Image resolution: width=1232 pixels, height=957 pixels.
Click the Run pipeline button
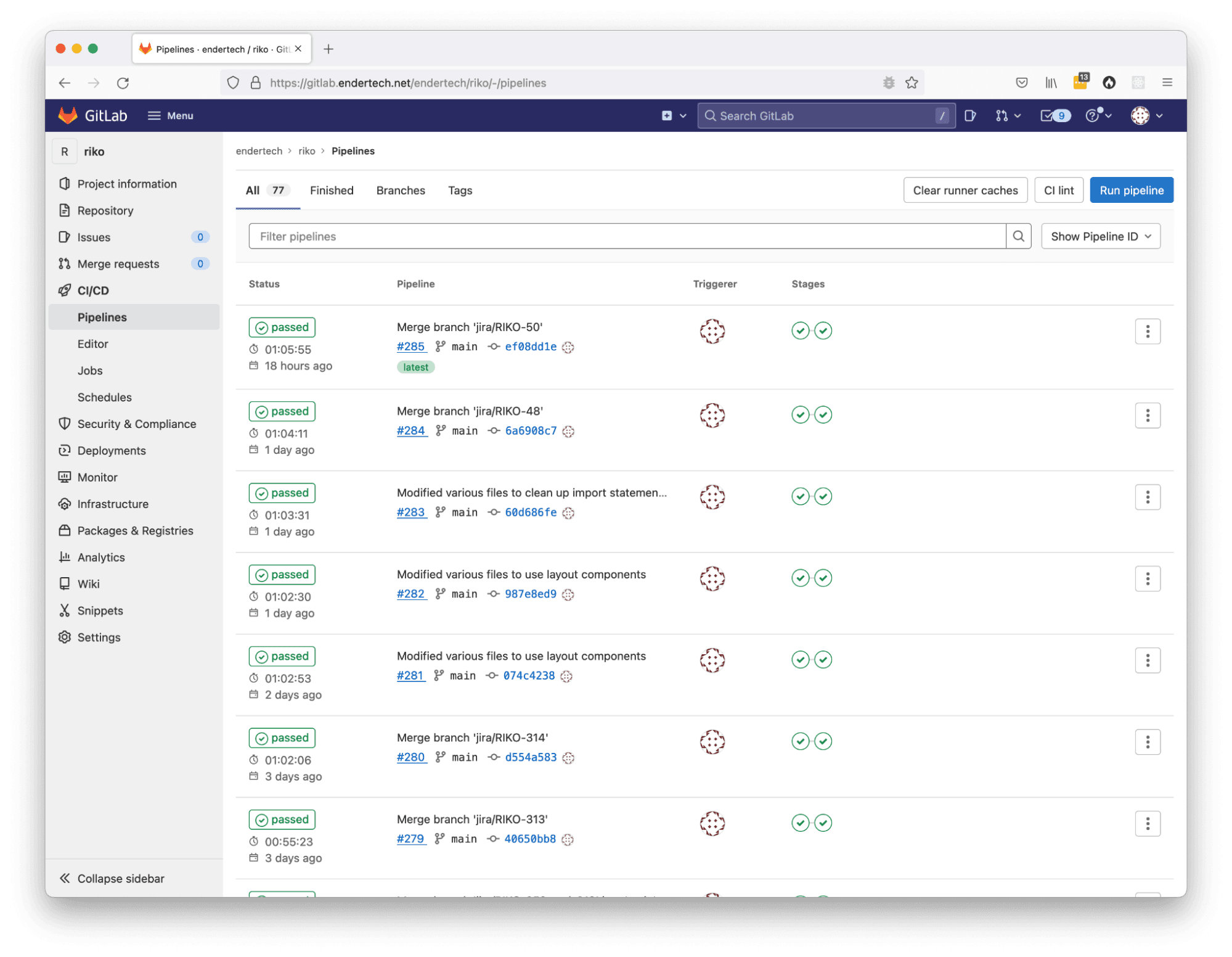pos(1131,191)
